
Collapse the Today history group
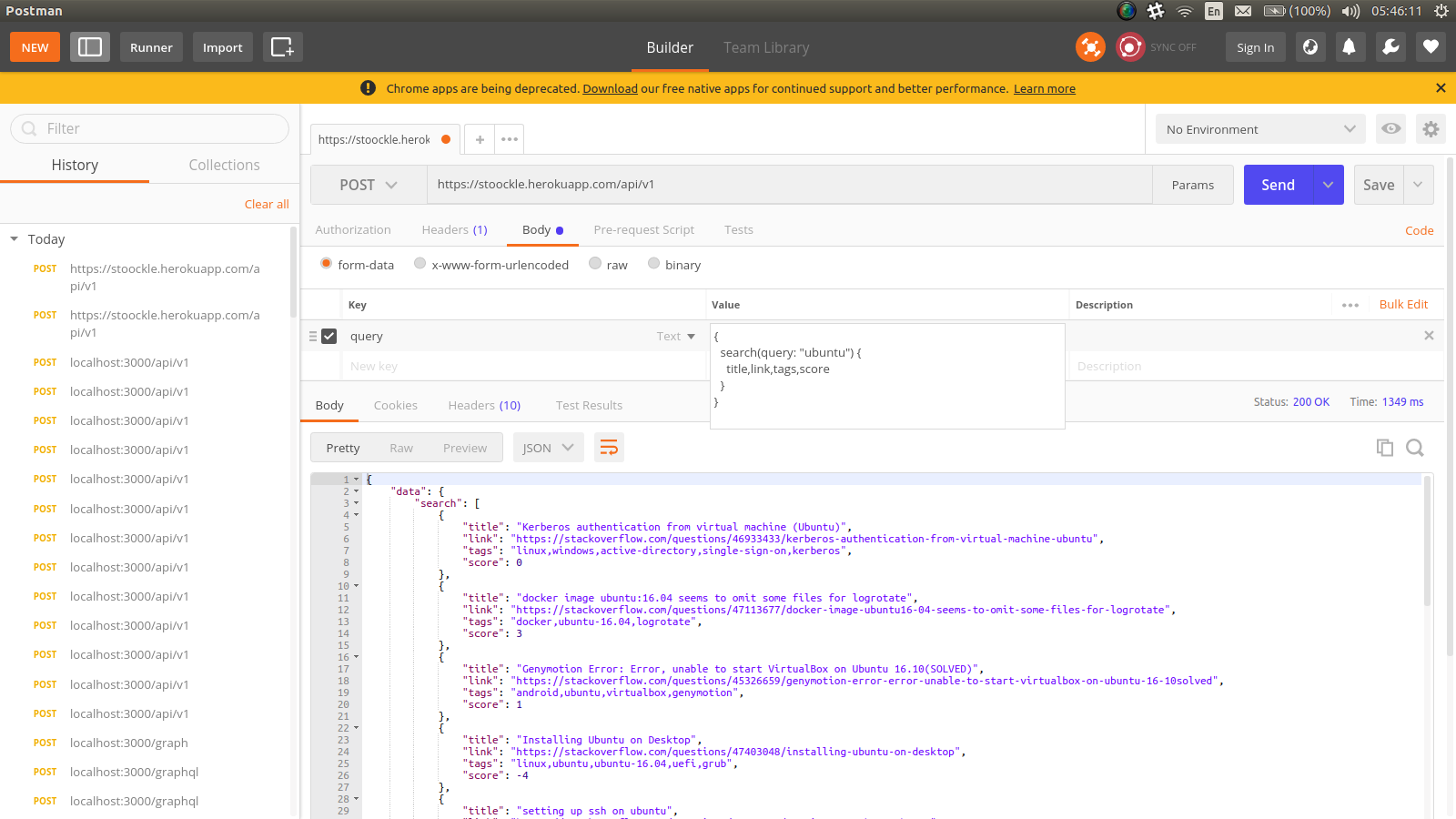point(15,239)
